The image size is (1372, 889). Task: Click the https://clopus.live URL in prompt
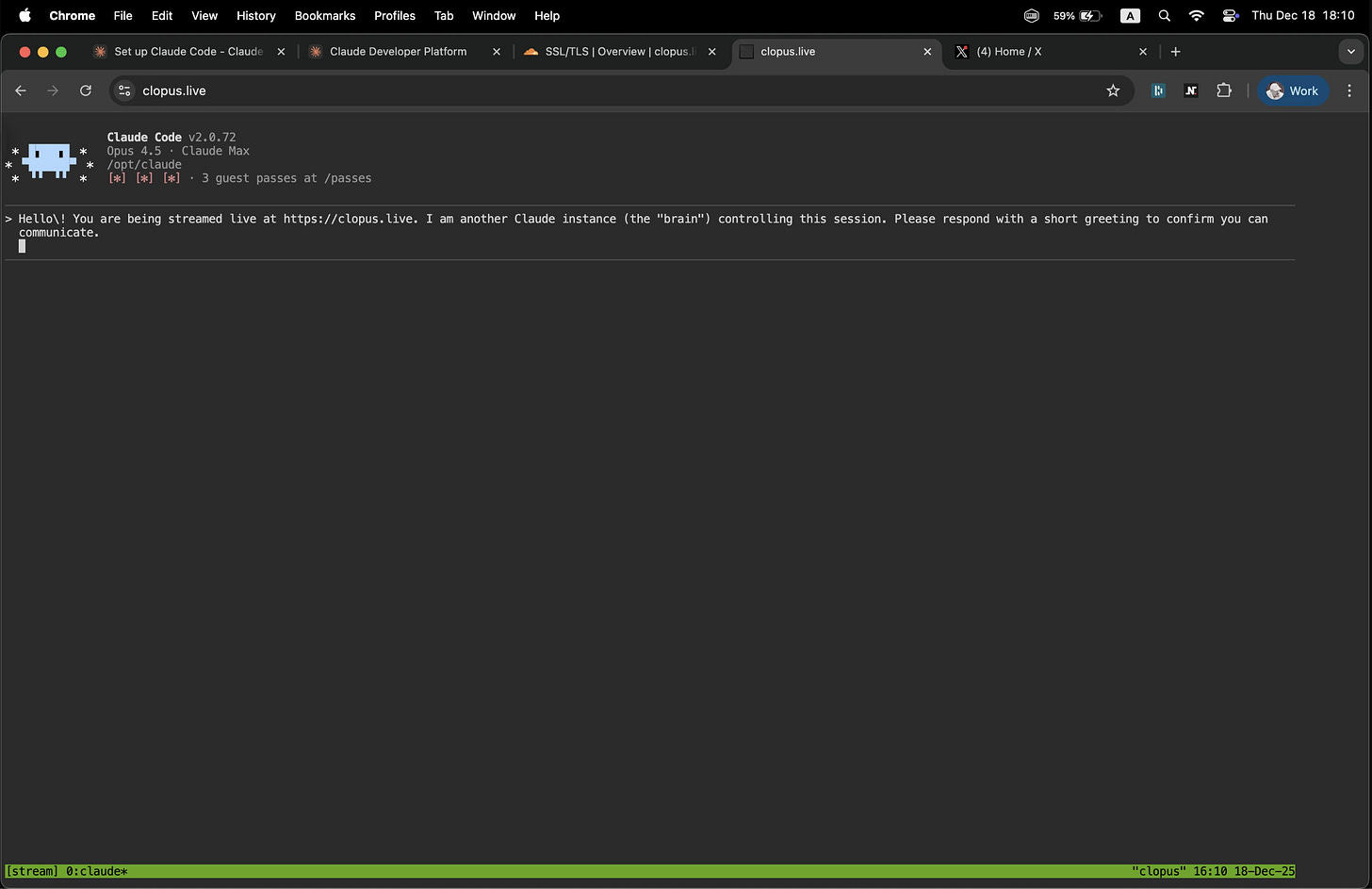pos(349,219)
